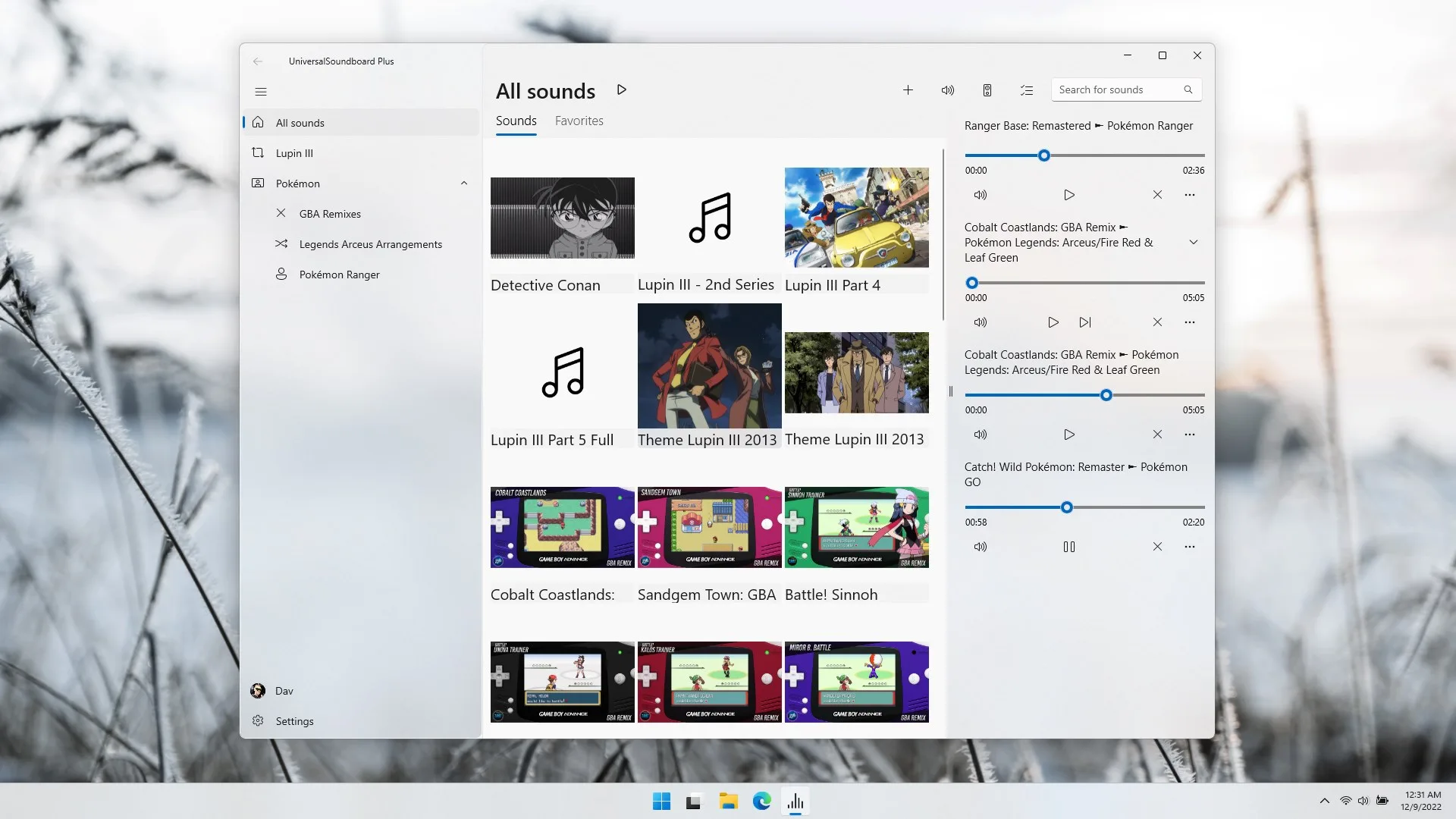Click the back arrow in title bar
This screenshot has width=1456, height=819.
point(258,61)
